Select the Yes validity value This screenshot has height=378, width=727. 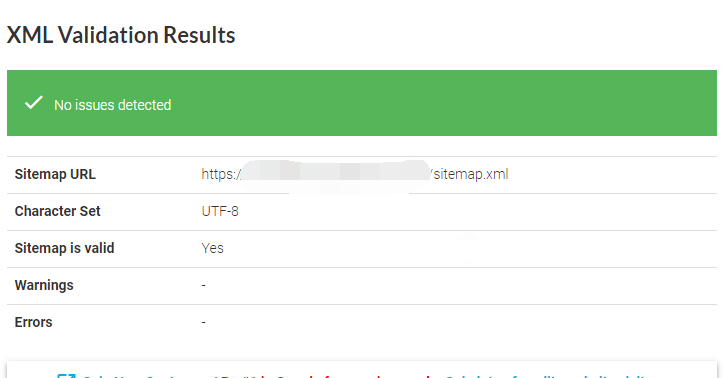[212, 248]
